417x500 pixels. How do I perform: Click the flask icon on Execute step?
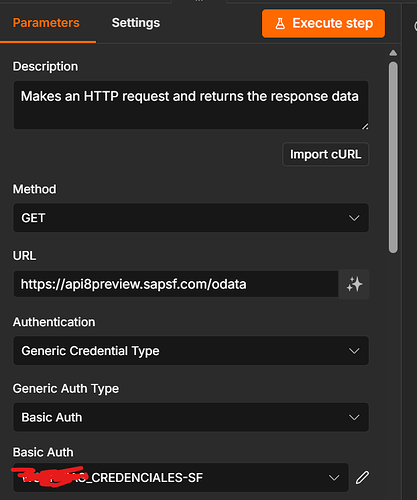pos(280,23)
